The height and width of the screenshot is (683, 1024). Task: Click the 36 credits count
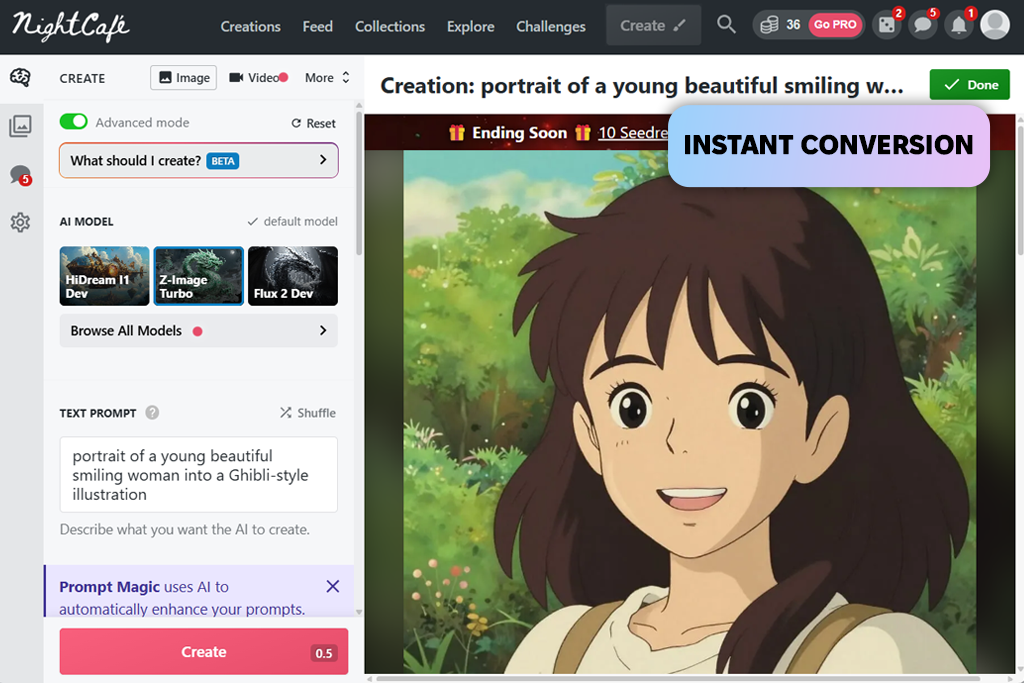click(x=793, y=25)
